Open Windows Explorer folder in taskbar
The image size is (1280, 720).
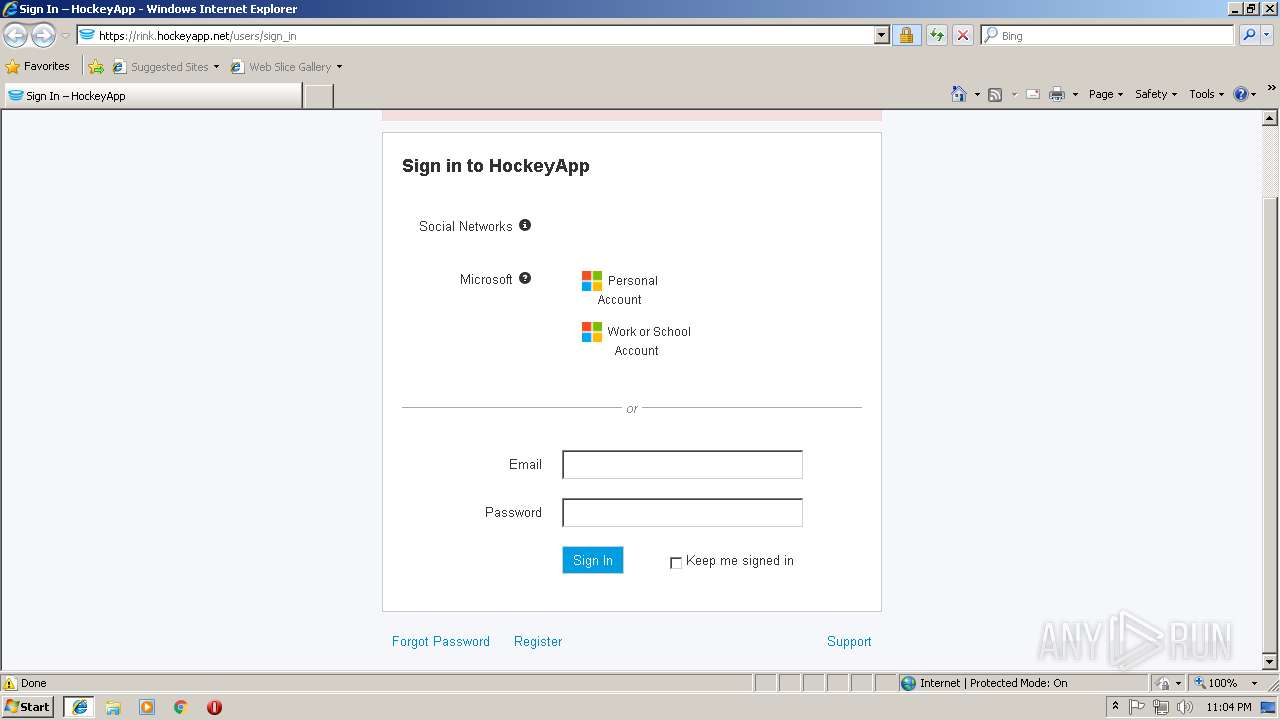(x=113, y=707)
